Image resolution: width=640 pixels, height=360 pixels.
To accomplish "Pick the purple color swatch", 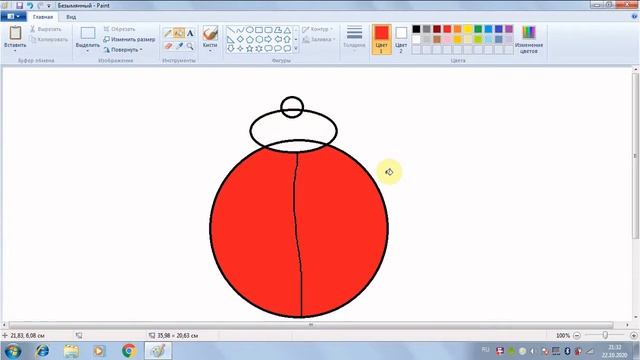I will click(509, 29).
